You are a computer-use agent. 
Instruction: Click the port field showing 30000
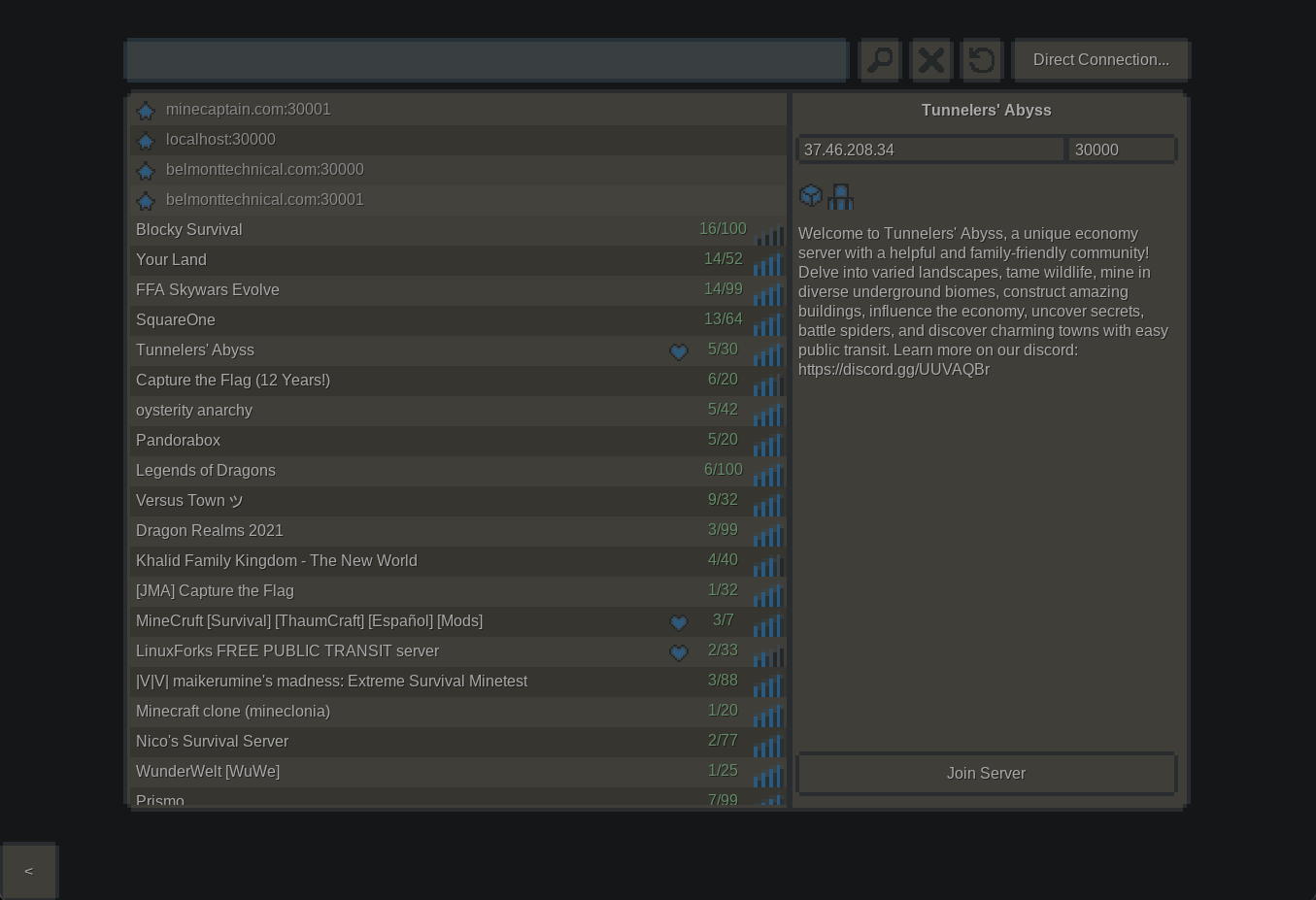pos(1122,150)
